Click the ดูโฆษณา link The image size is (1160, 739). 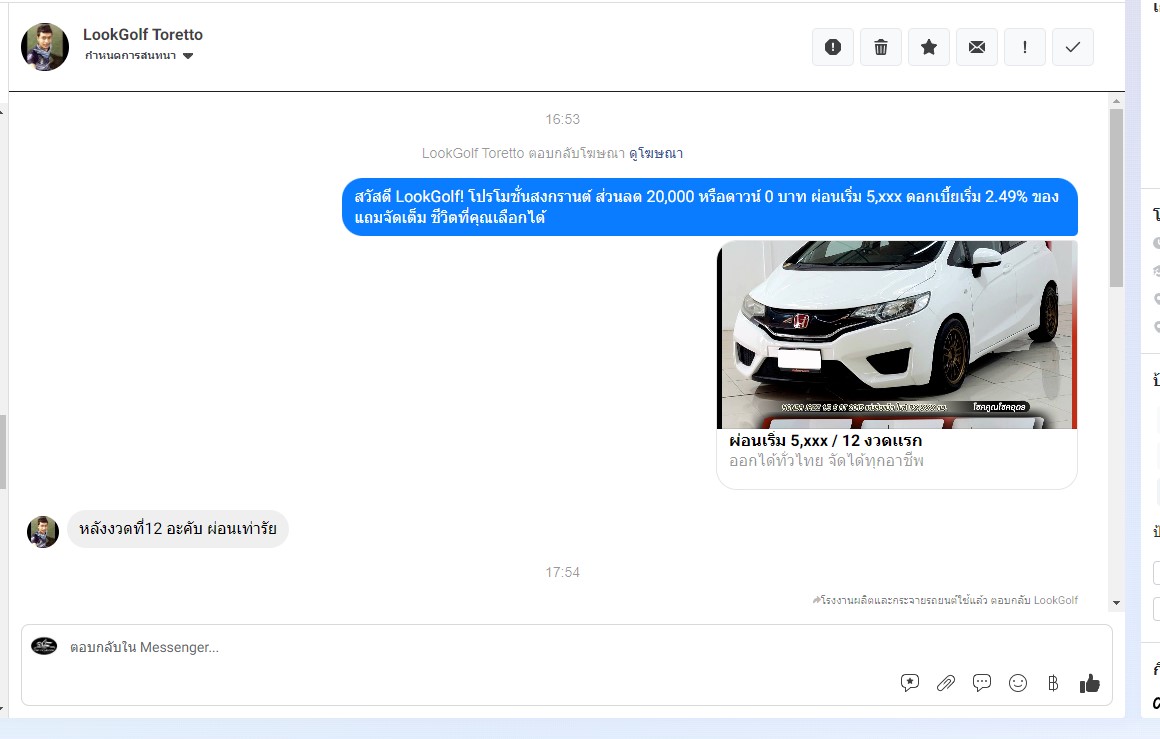click(x=656, y=153)
